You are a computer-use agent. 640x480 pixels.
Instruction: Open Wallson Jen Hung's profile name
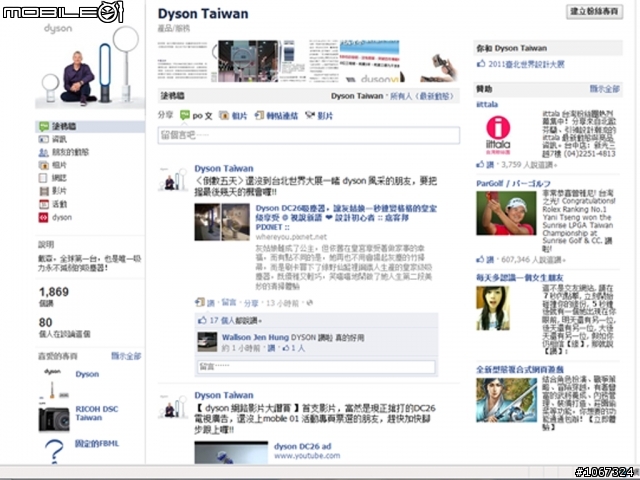[x=255, y=337]
